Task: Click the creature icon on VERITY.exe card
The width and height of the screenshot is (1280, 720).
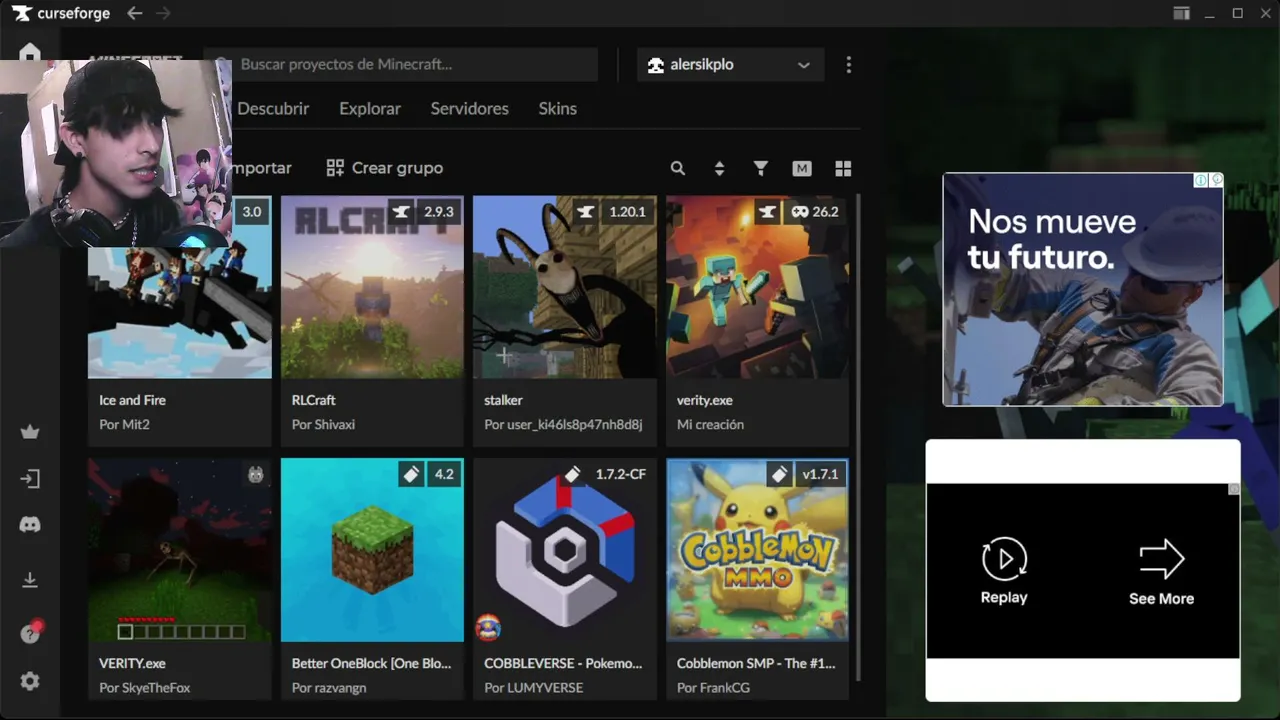Action: tap(256, 474)
